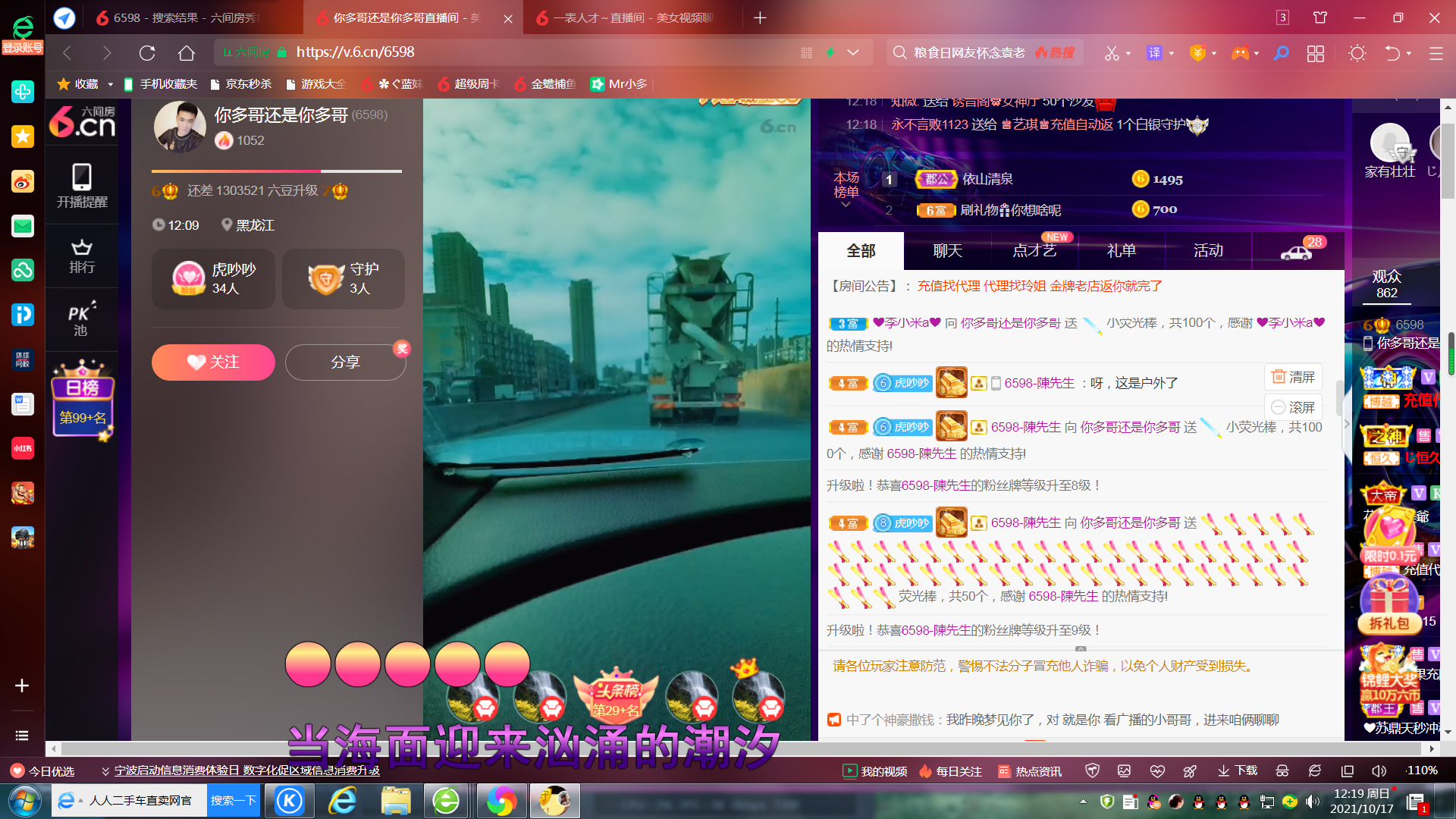This screenshot has height=819, width=1456.
Task: Switch to the 全部 chat tab
Action: coord(861,250)
